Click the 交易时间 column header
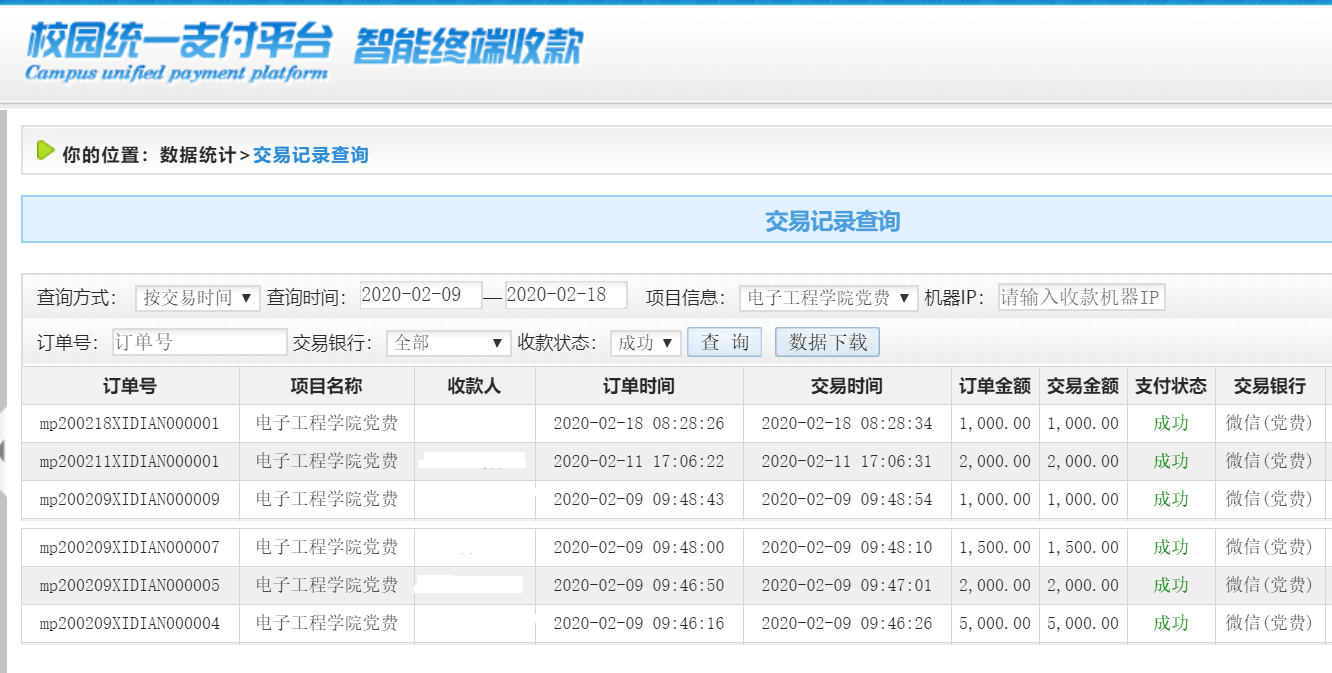The height and width of the screenshot is (673, 1332). pyautogui.click(x=846, y=386)
